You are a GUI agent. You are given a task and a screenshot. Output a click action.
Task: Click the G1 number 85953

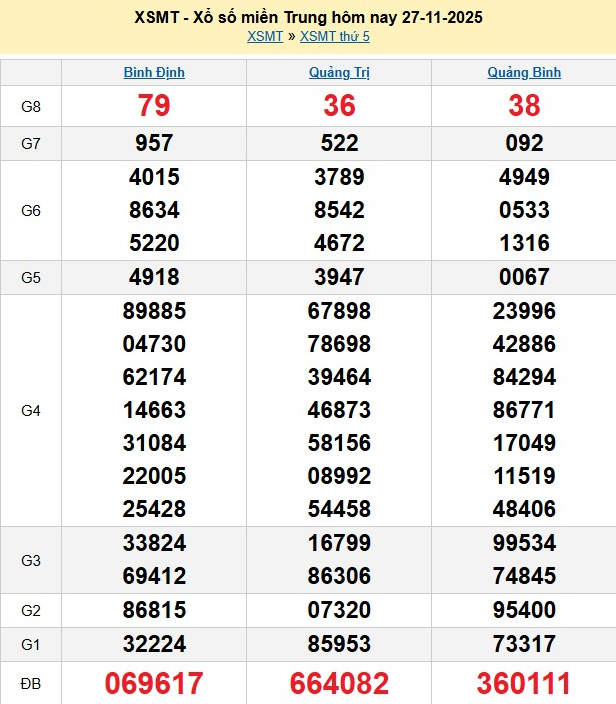pos(339,644)
